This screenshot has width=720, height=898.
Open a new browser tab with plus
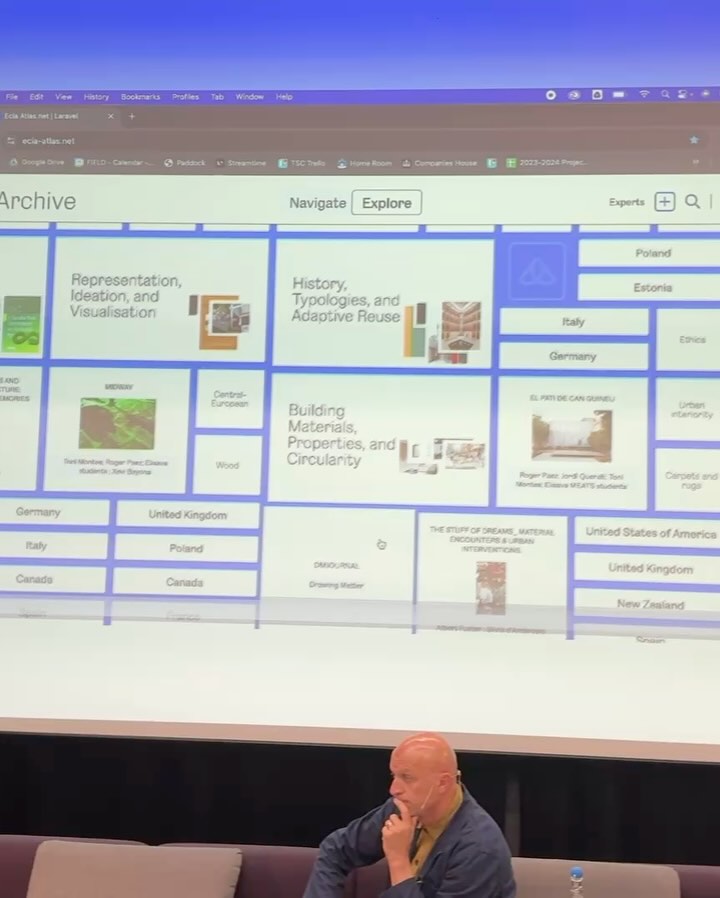[131, 116]
